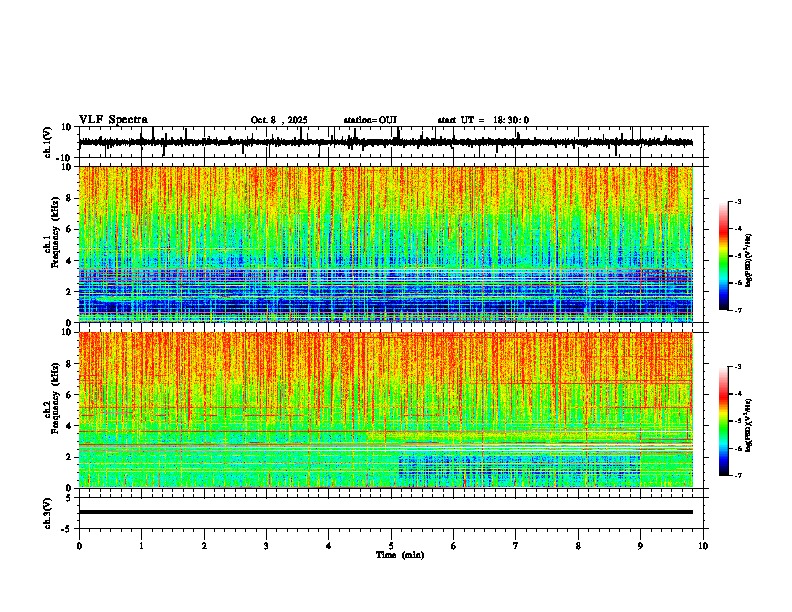Click the "5" tick on the time axis
Image resolution: width=792 pixels, height=612 pixels.
click(x=391, y=546)
